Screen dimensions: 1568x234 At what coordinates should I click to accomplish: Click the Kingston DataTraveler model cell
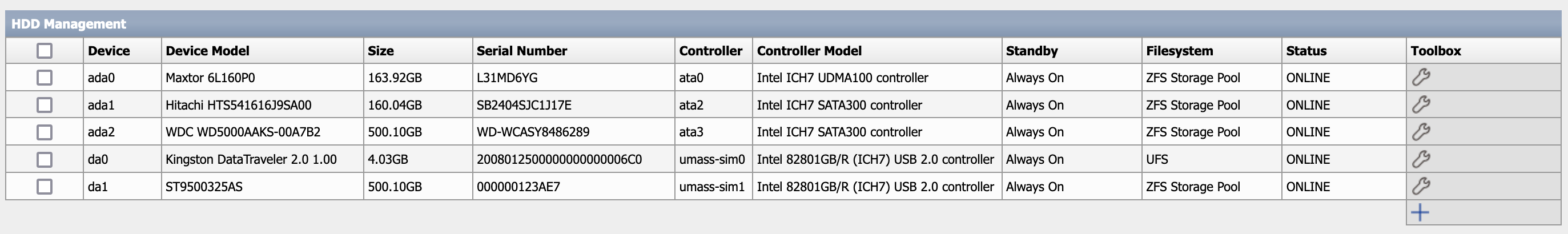[251, 160]
